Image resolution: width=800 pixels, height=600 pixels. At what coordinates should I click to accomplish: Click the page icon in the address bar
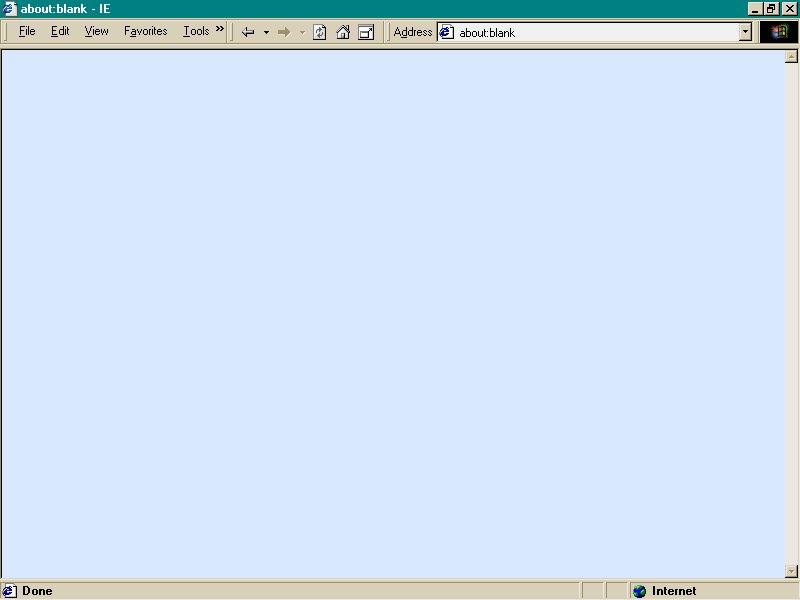point(447,32)
